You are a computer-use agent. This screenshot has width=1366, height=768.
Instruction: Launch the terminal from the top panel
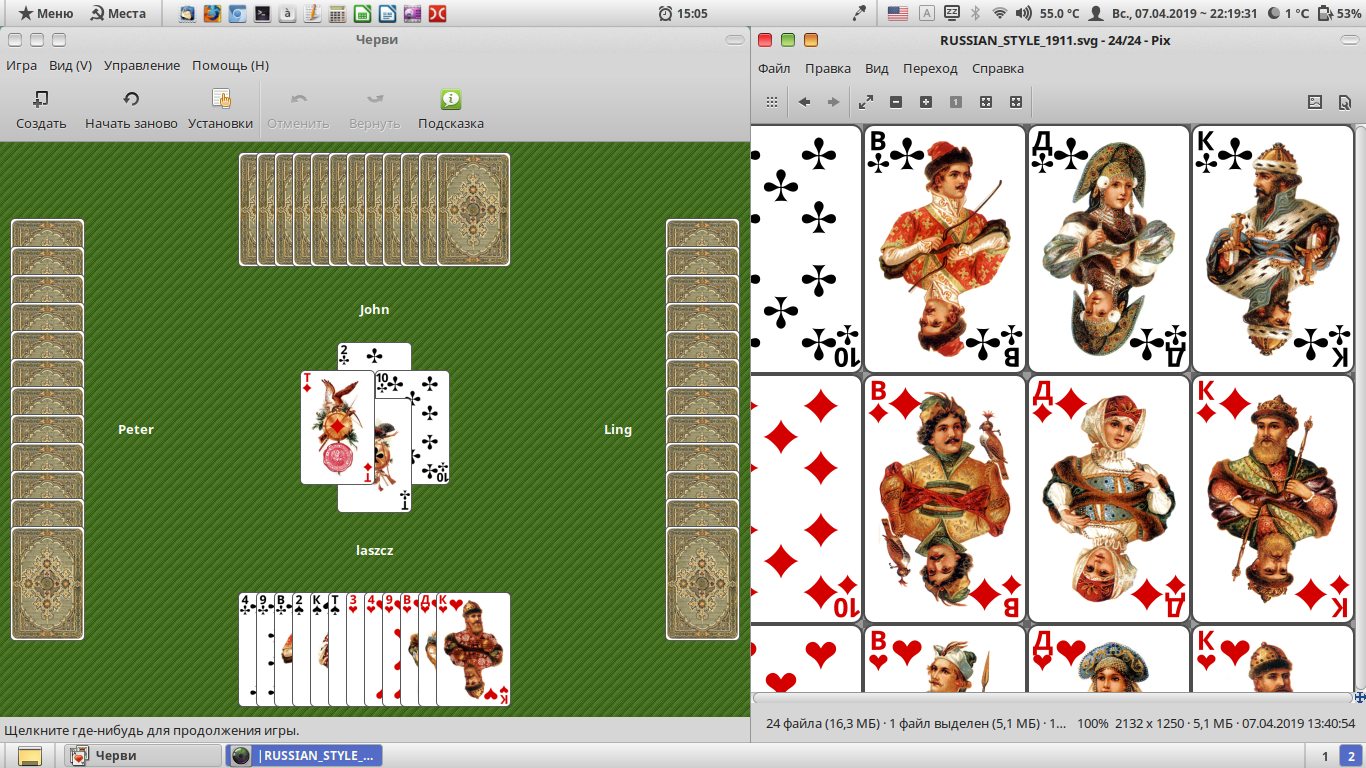point(262,13)
